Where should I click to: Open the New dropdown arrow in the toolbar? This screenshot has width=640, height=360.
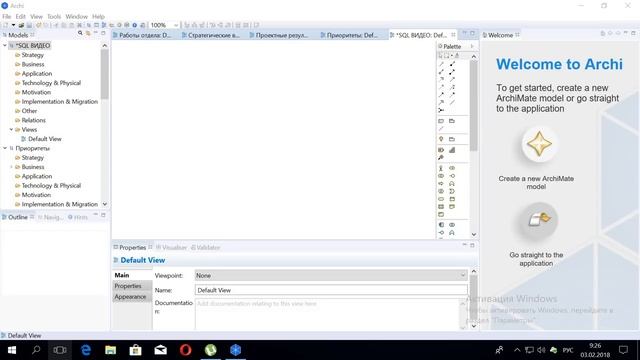[x=13, y=25]
